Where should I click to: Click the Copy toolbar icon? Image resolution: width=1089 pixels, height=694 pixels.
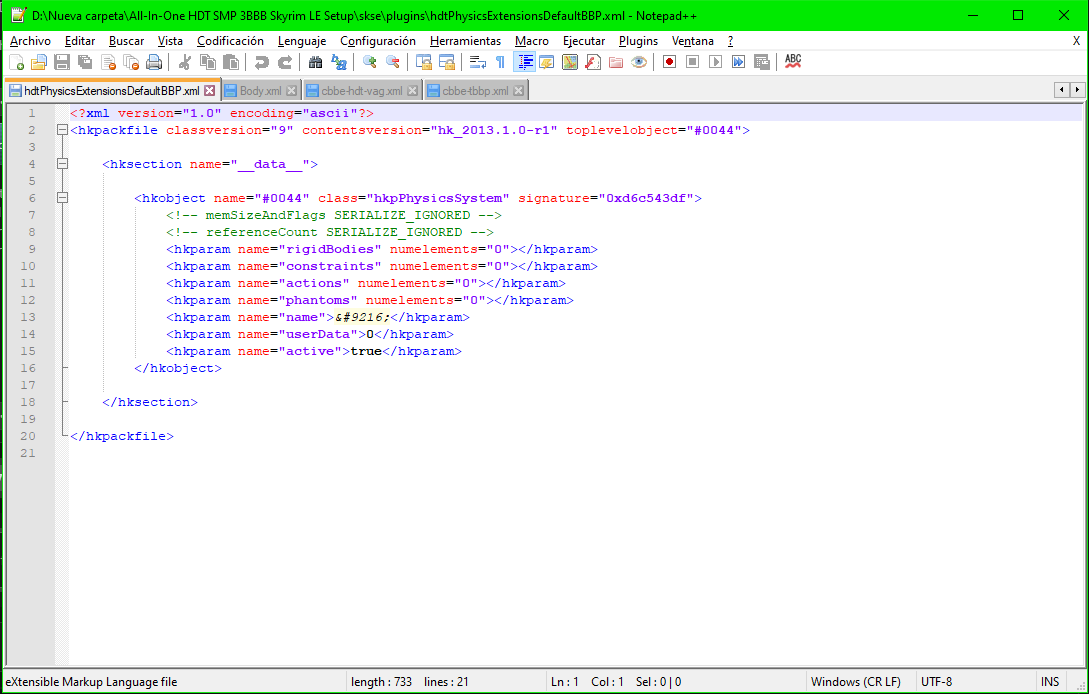coord(208,63)
